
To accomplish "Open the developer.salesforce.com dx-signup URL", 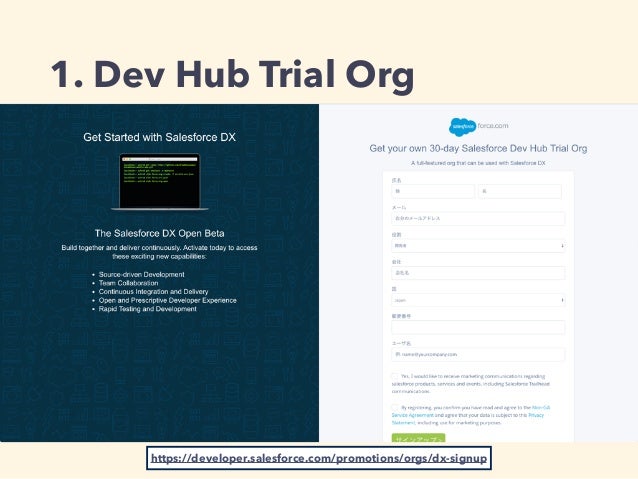I will click(319, 458).
